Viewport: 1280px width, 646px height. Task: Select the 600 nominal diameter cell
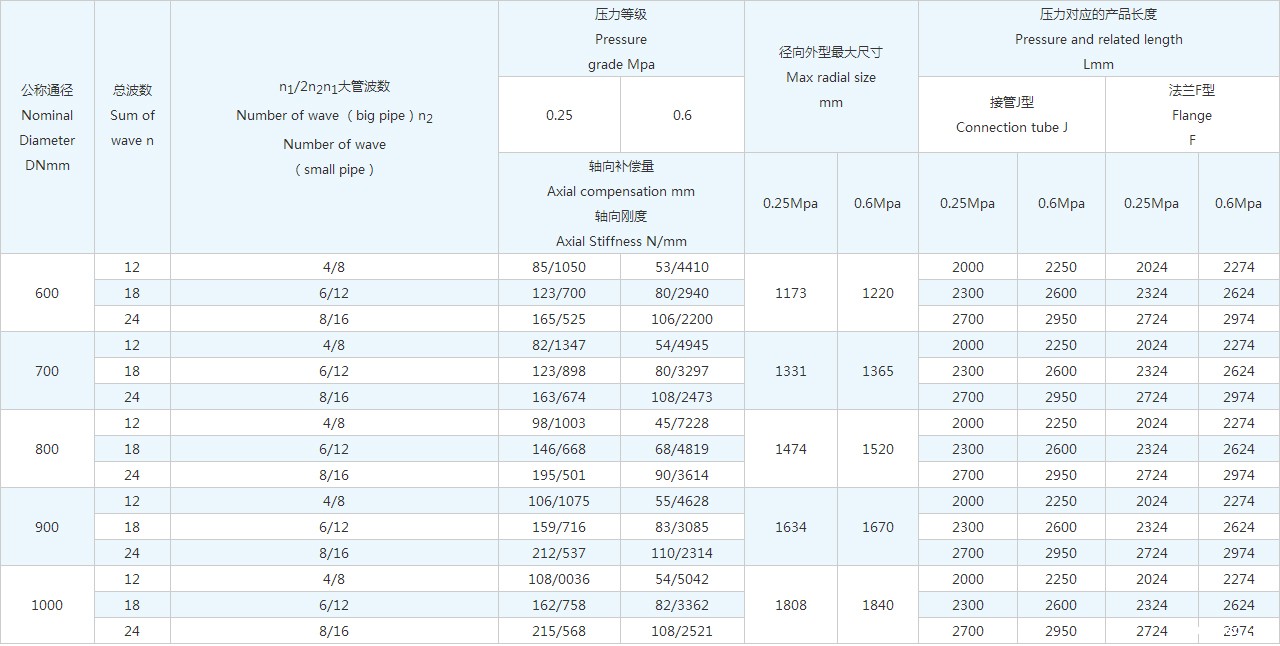tap(47, 293)
